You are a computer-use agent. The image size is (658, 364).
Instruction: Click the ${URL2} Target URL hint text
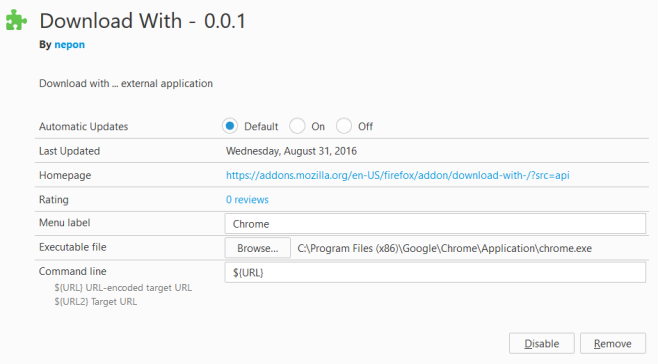[96, 301]
